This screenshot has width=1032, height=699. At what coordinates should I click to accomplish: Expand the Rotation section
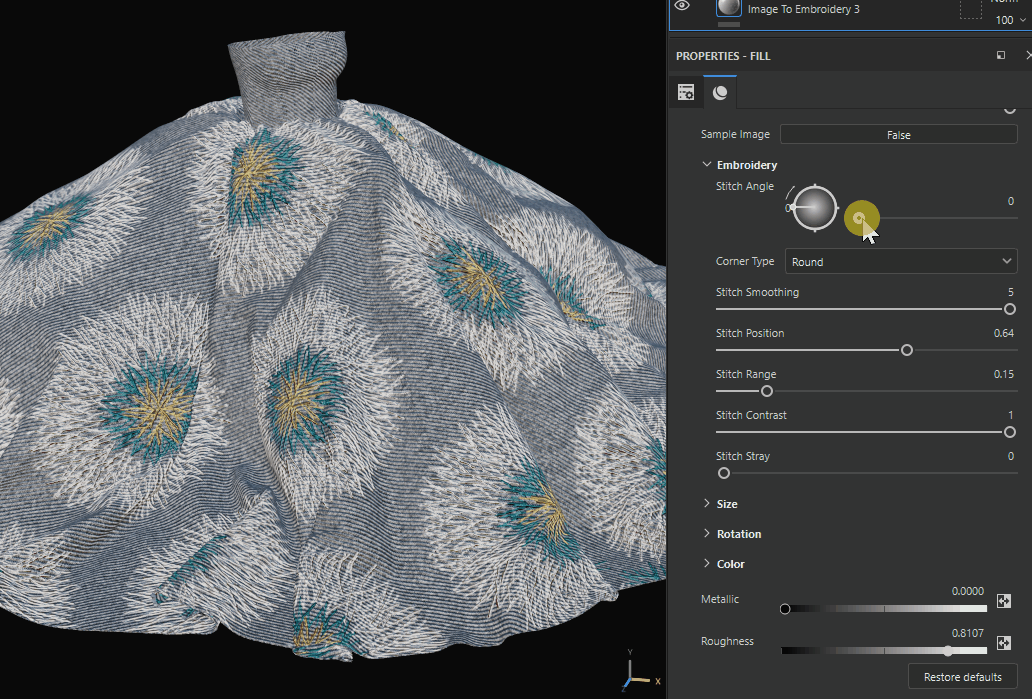[x=707, y=533]
